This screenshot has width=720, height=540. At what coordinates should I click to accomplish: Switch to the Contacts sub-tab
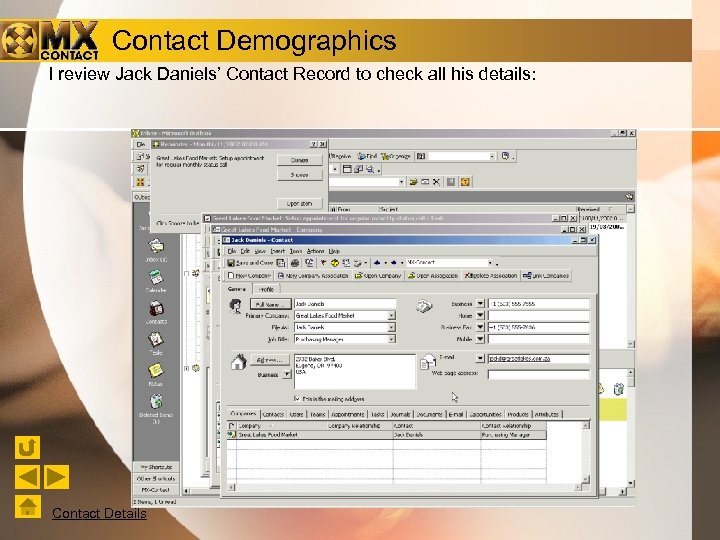click(273, 414)
